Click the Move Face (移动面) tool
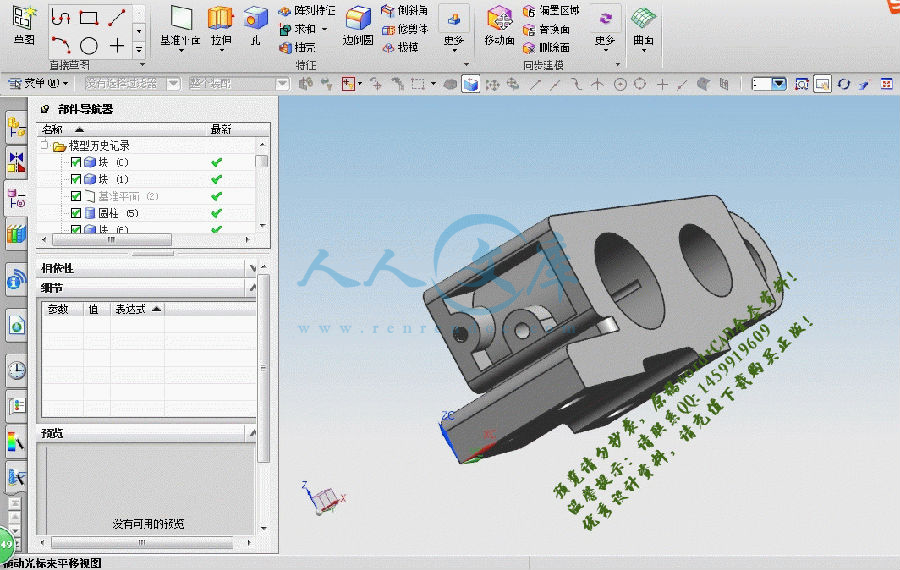Viewport: 900px width, 570px height. pos(499,26)
